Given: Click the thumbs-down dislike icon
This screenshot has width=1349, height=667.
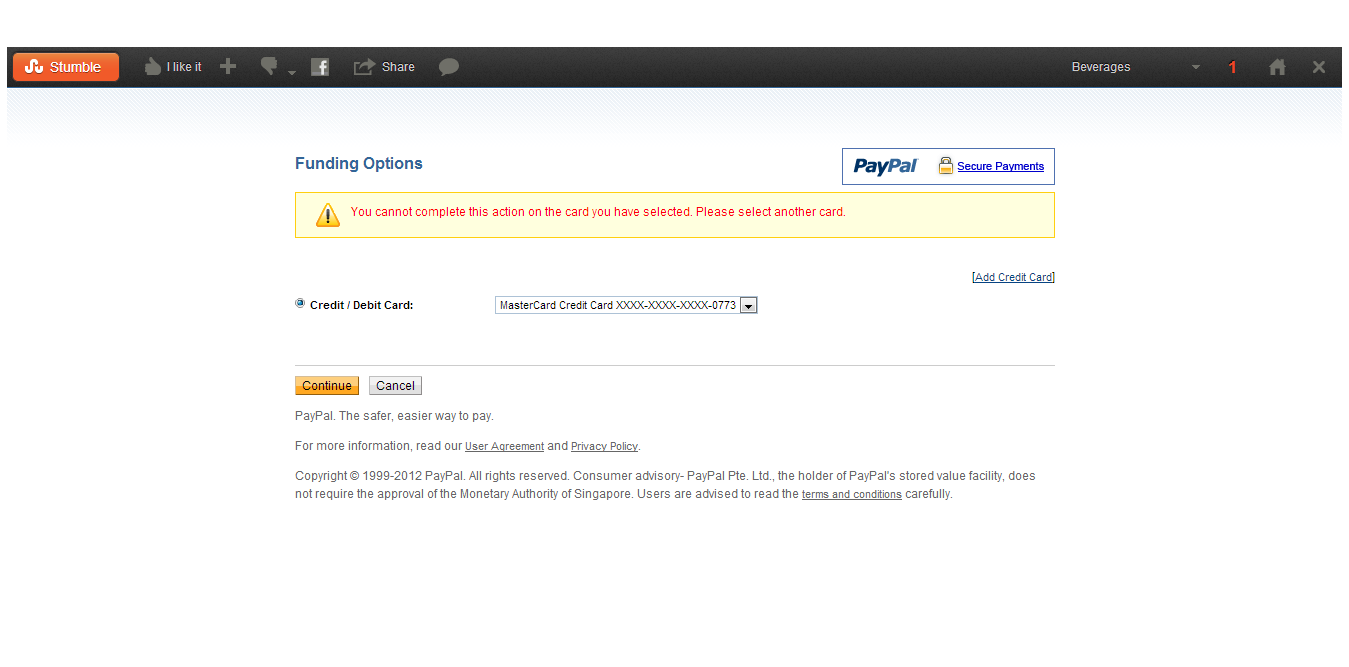Looking at the screenshot, I should tap(268, 66).
